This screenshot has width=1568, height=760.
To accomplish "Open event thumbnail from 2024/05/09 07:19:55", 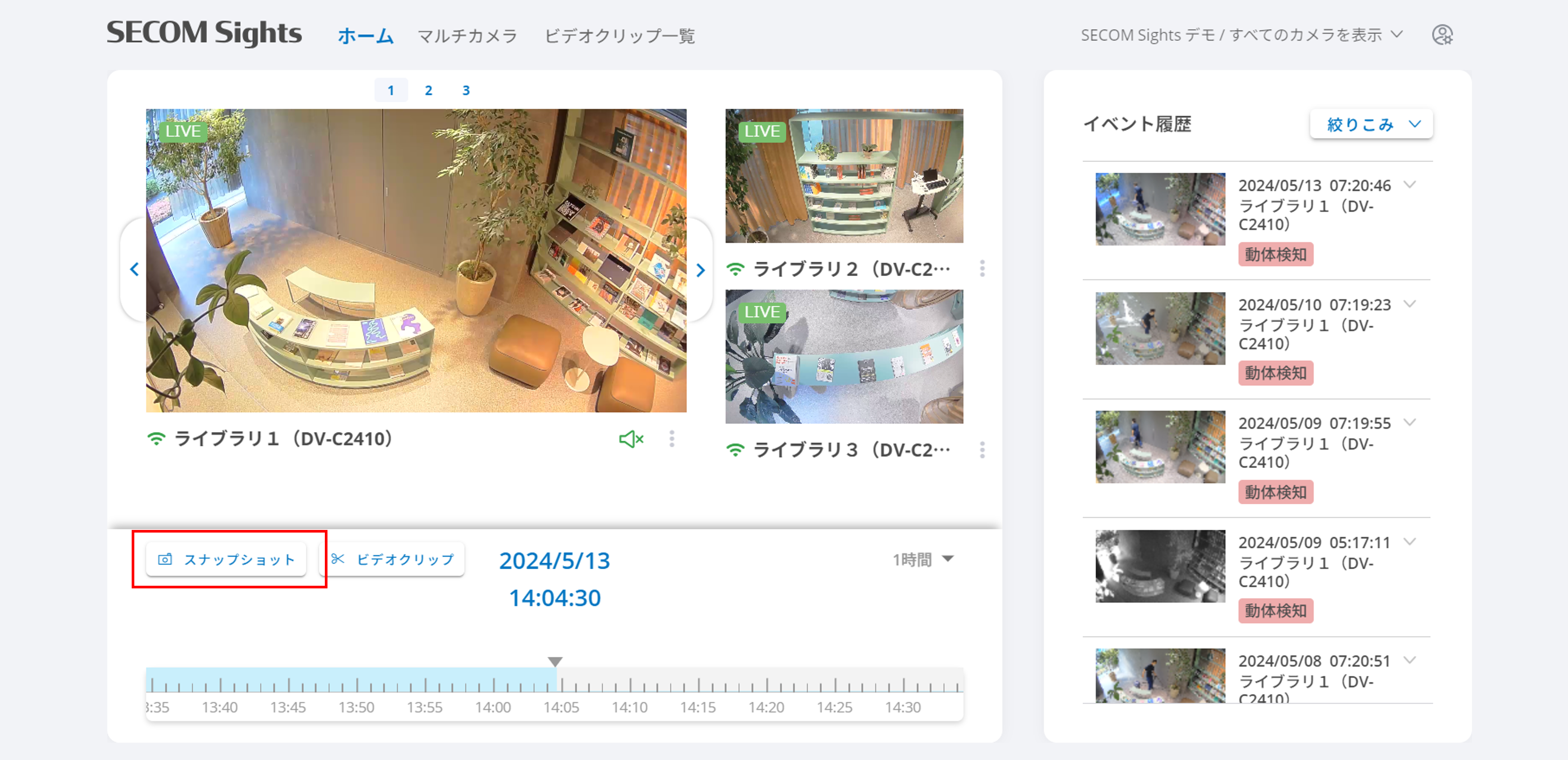I will tap(1160, 447).
